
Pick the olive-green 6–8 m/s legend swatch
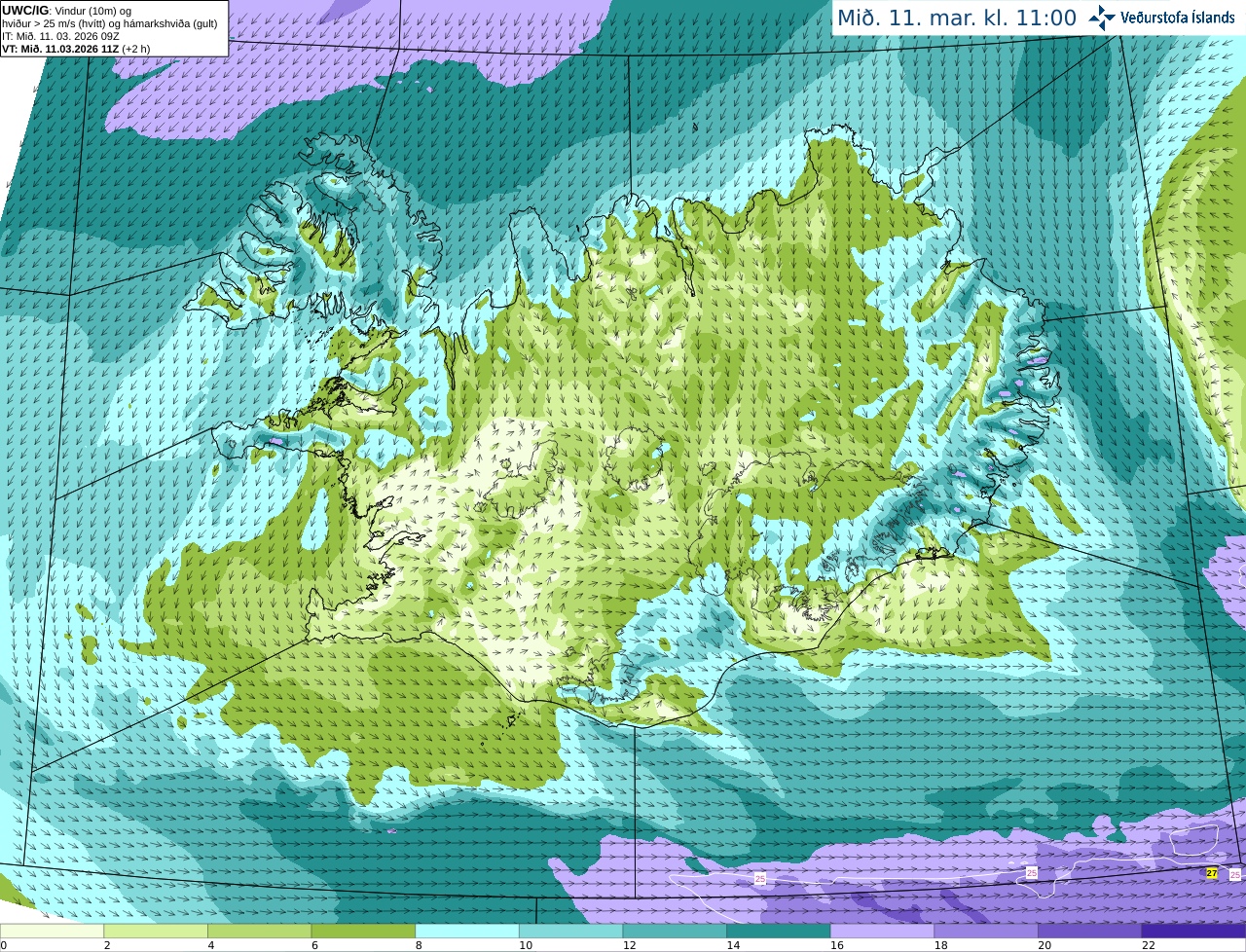pyautogui.click(x=363, y=932)
